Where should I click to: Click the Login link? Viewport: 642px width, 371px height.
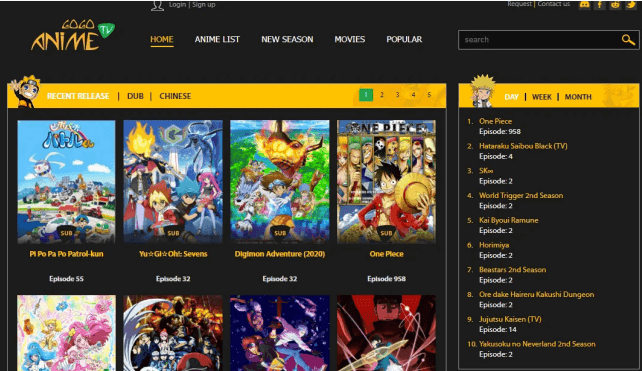click(x=177, y=5)
